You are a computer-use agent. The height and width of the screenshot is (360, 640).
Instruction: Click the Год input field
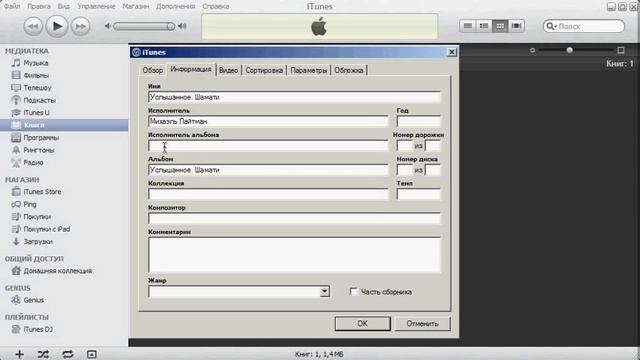click(x=419, y=121)
